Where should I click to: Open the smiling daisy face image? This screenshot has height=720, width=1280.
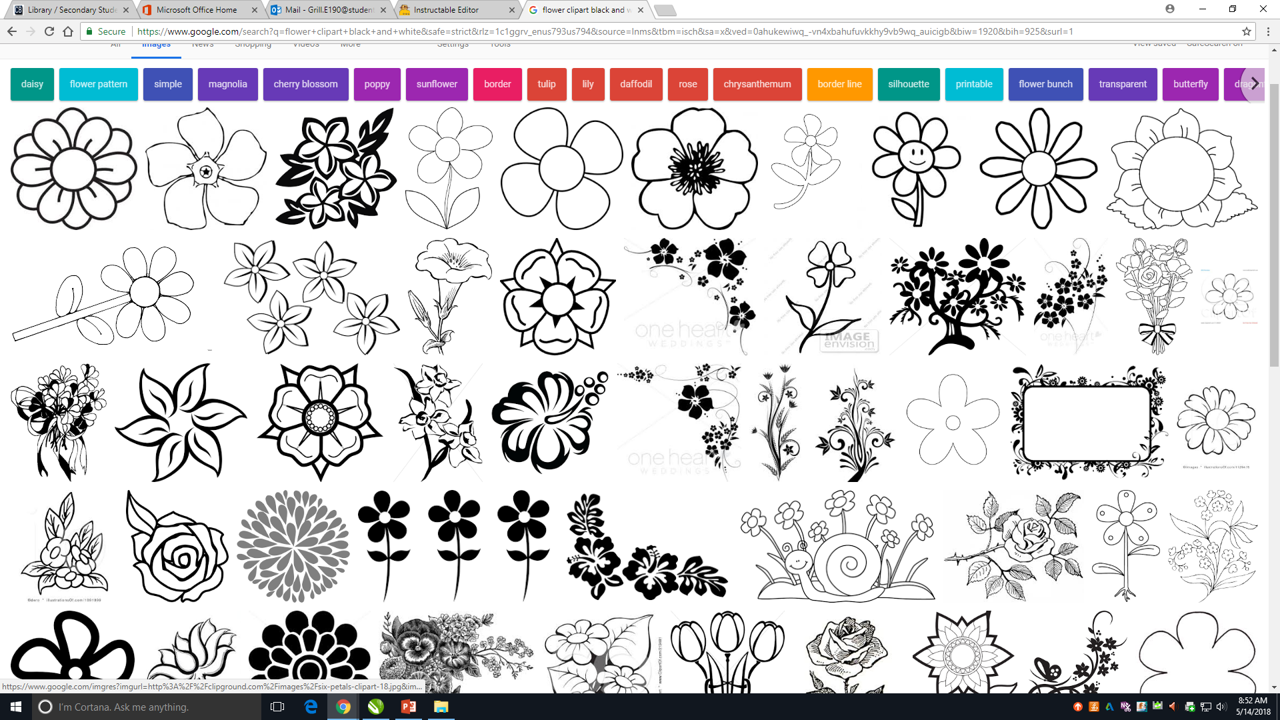[x=916, y=169]
